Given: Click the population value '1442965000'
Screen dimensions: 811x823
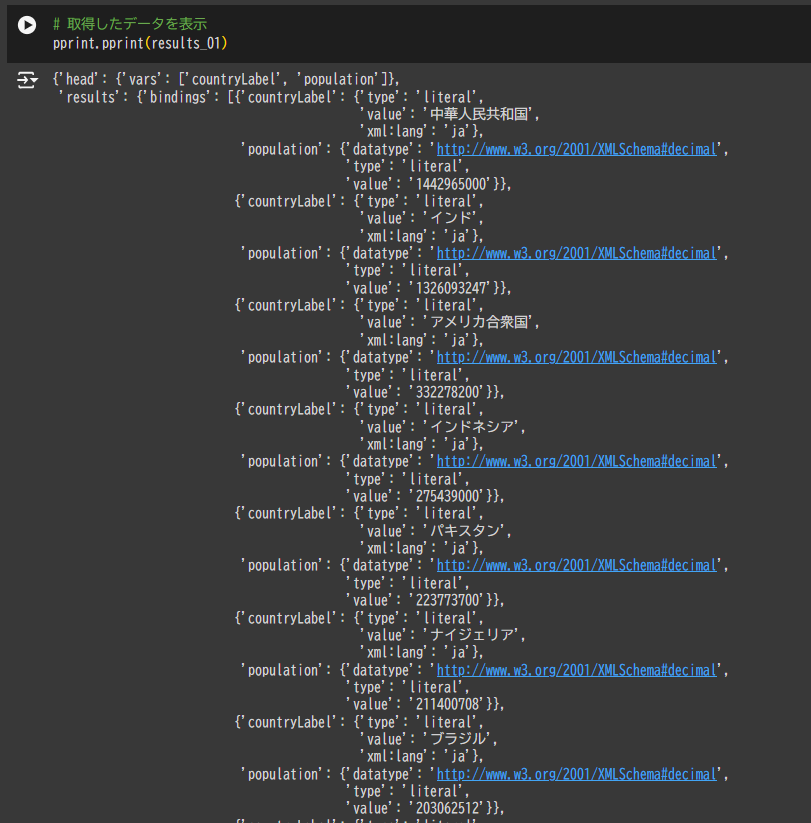Looking at the screenshot, I should 453,184.
